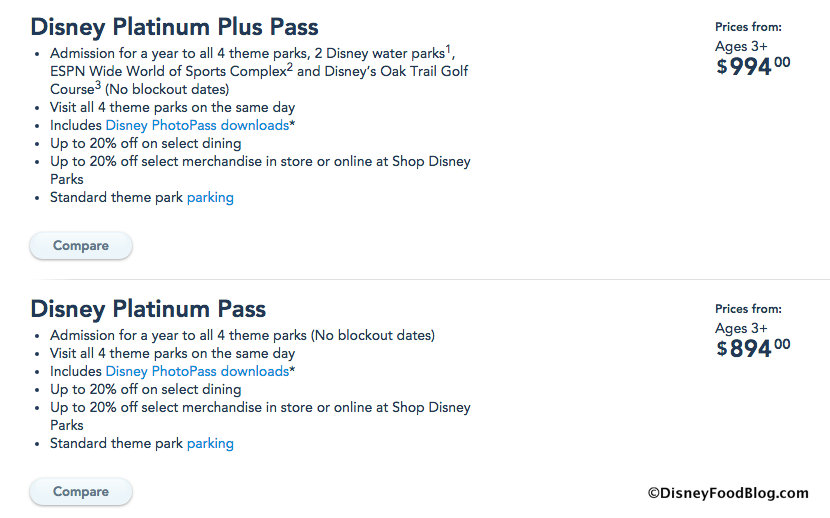Open PhotoPass downloads link in Platinum Plus Pass
The image size is (830, 518).
(197, 125)
